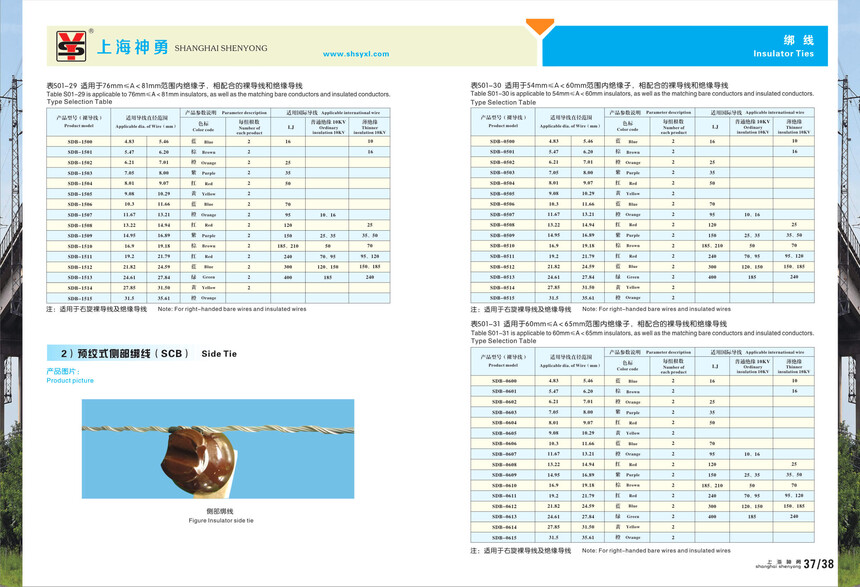The image size is (860, 587).
Task: Click the Shanghai Shenyong red logo emblem
Action: [71, 46]
